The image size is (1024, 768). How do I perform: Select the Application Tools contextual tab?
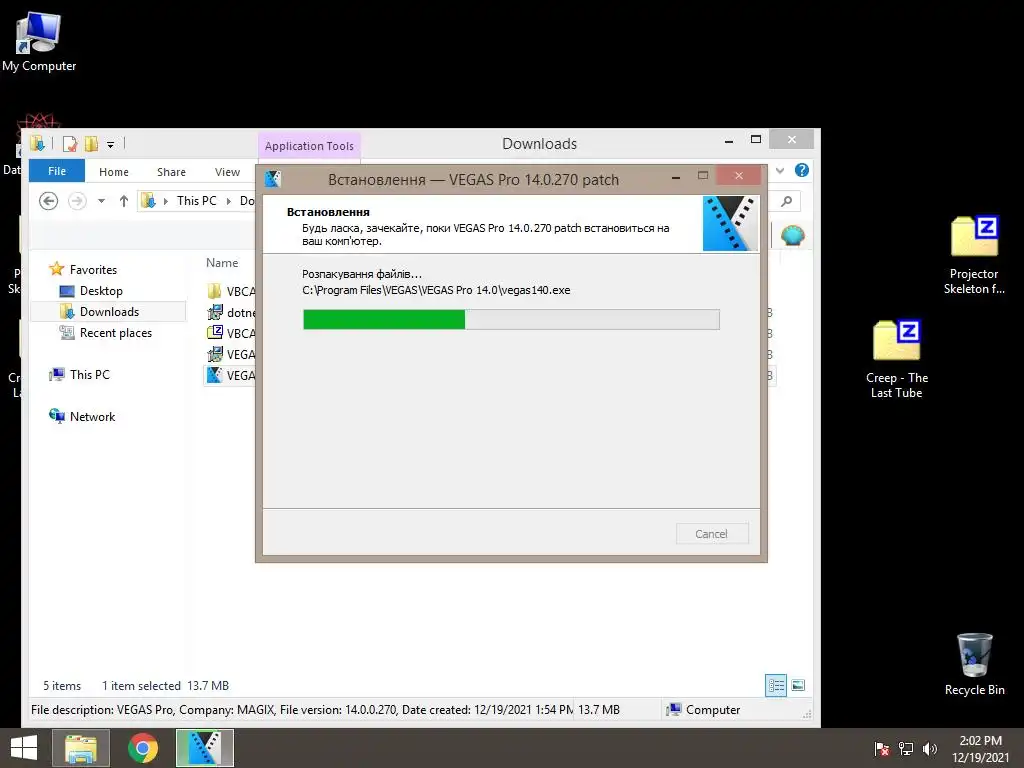[x=309, y=146]
